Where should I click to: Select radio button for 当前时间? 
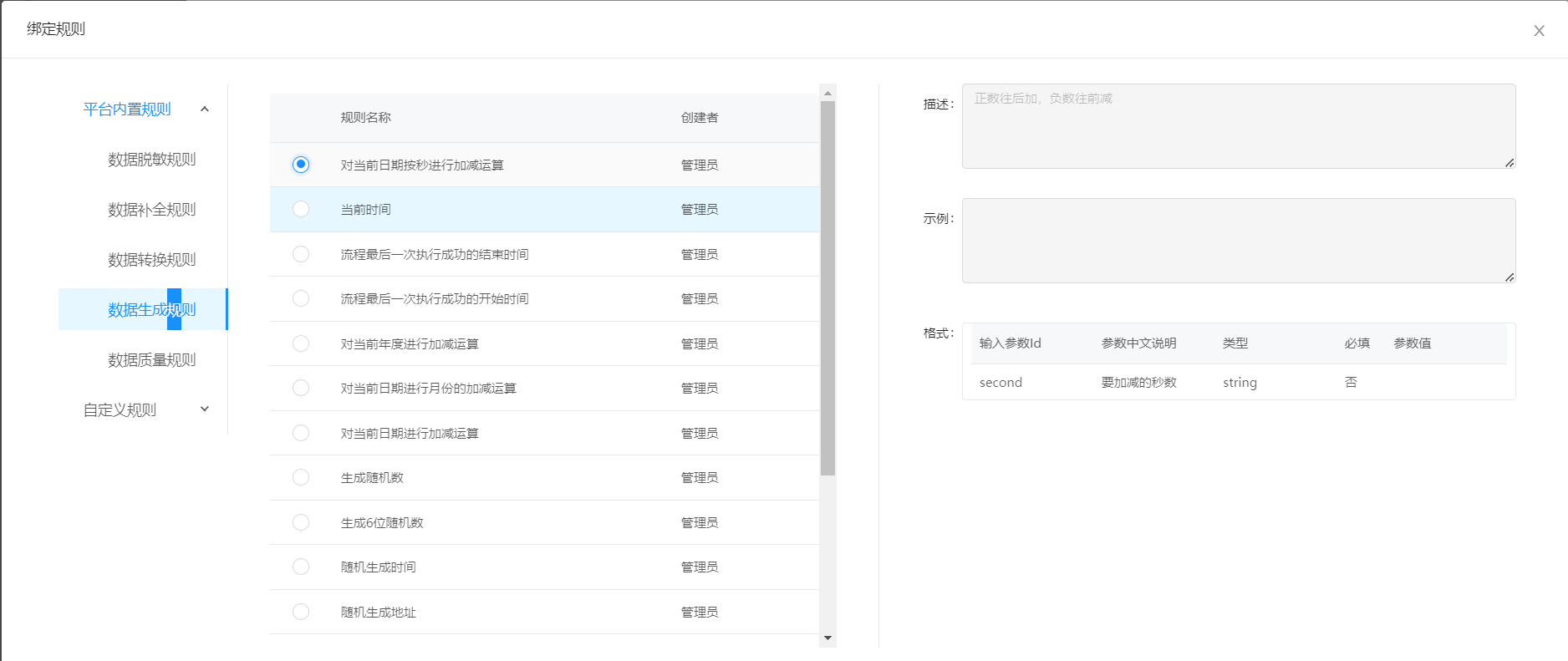(x=301, y=209)
